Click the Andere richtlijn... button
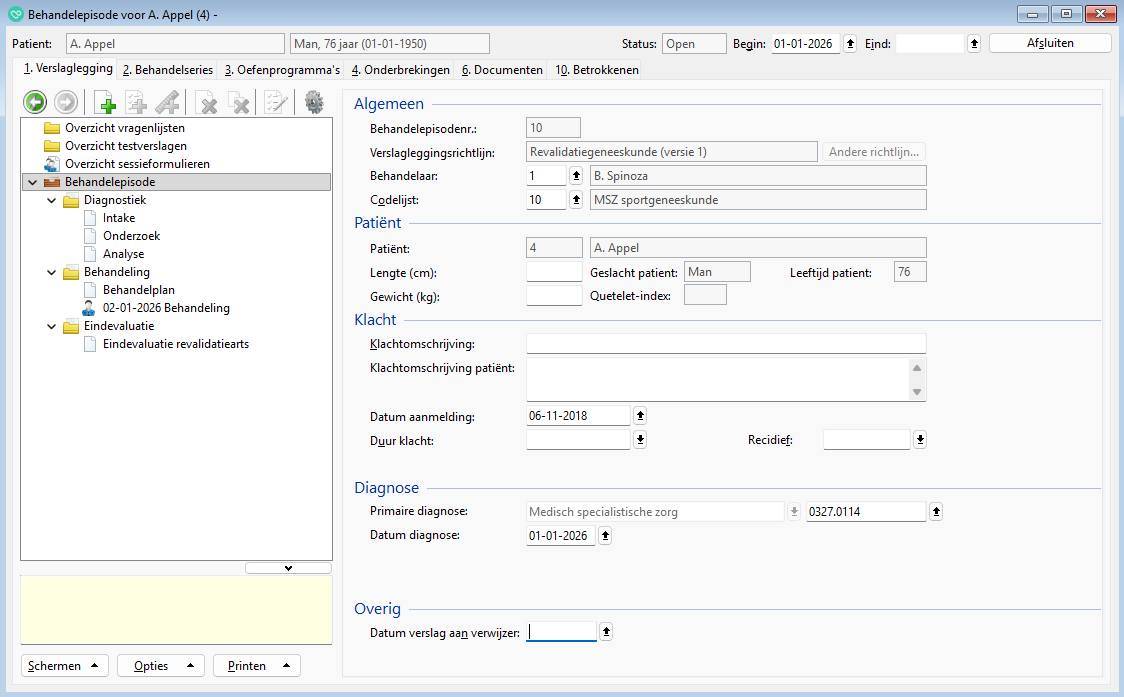Screen dimensions: 1124x697 click(874, 152)
